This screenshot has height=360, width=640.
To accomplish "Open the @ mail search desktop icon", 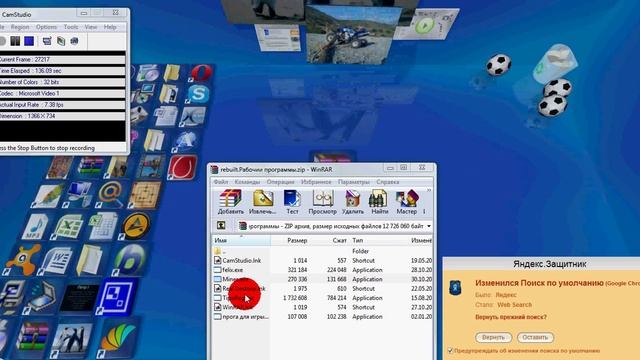I will [110, 194].
